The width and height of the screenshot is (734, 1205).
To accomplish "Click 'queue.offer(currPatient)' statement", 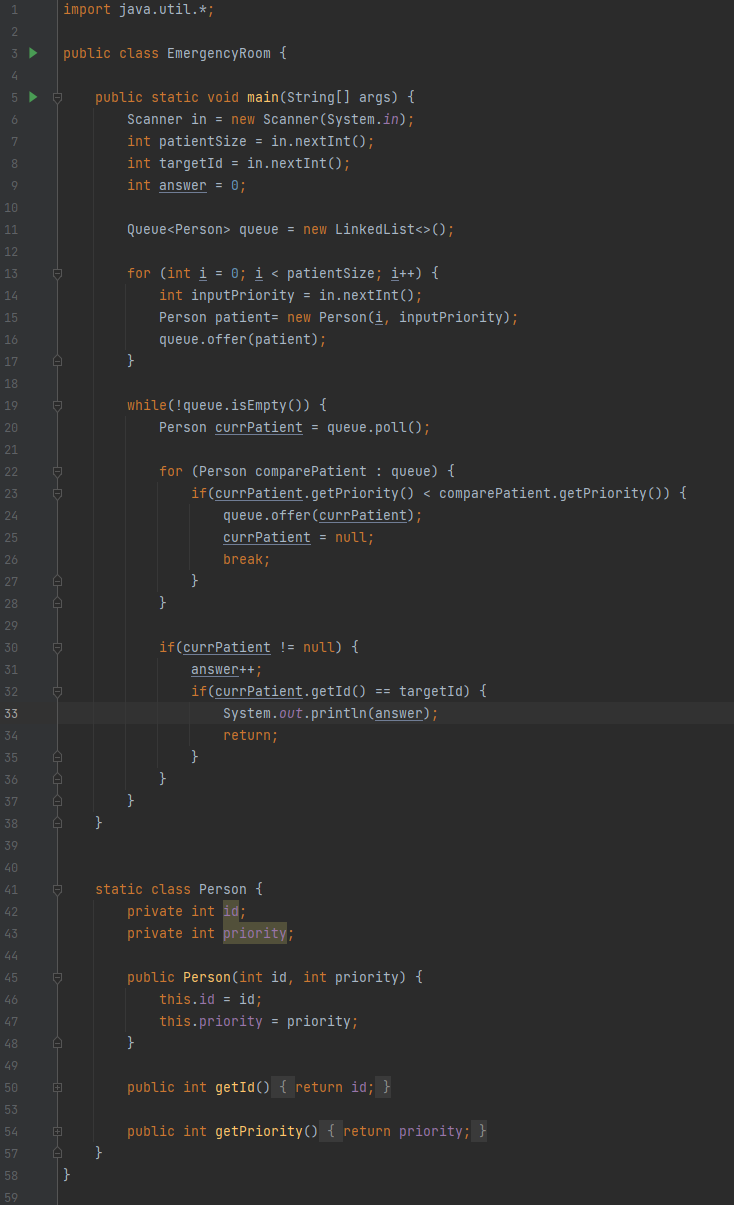I will point(323,515).
